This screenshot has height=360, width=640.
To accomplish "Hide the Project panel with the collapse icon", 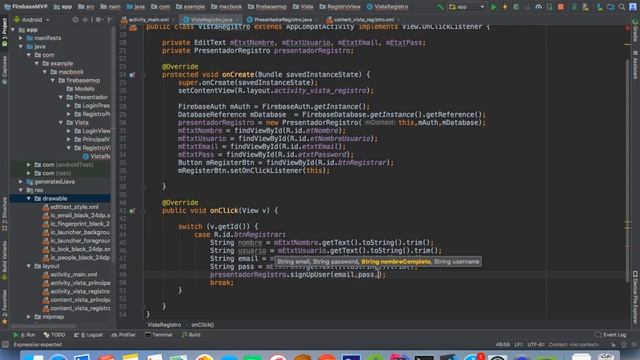I will 109,20.
